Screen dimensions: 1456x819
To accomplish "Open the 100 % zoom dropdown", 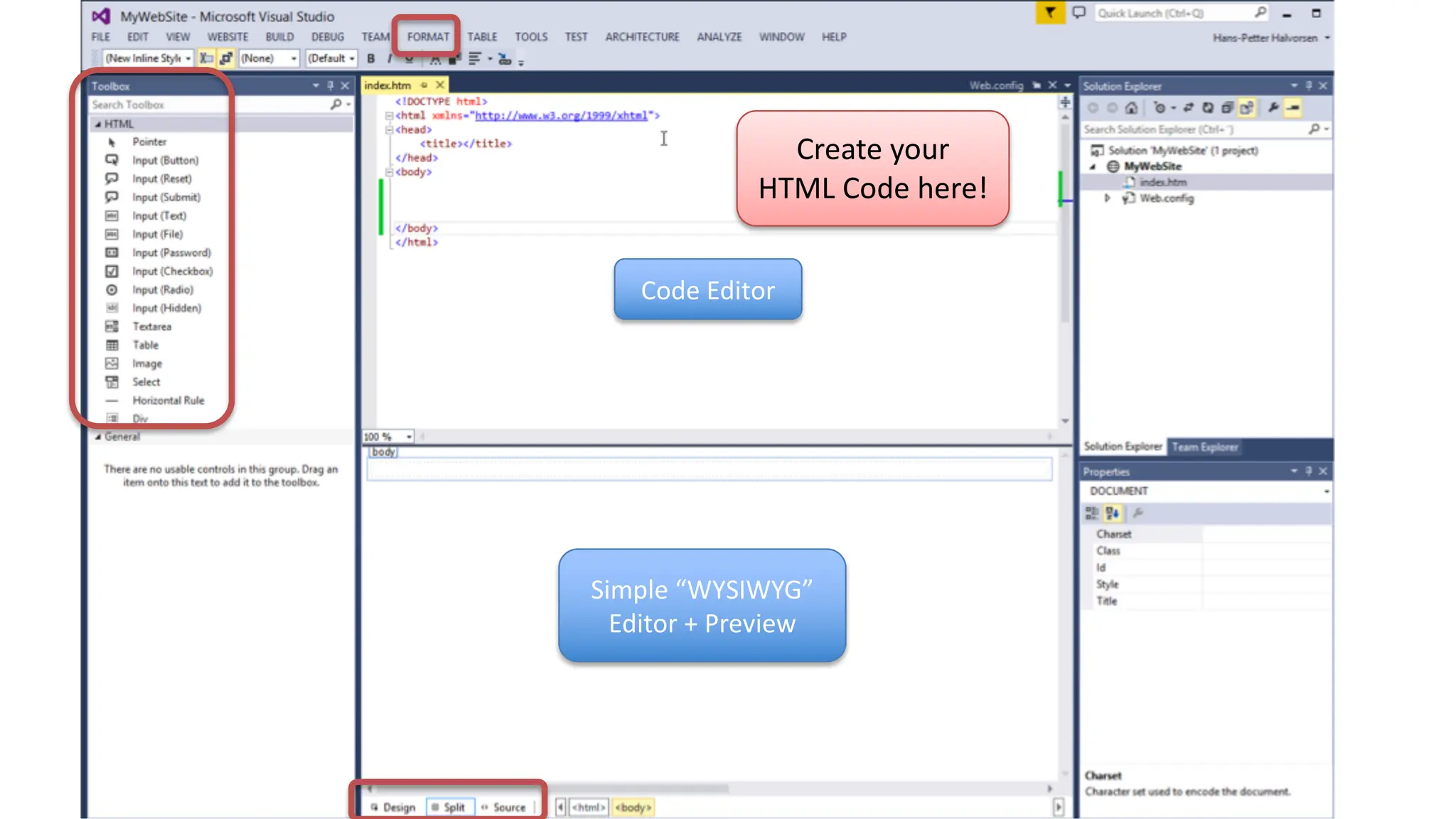I will (409, 437).
